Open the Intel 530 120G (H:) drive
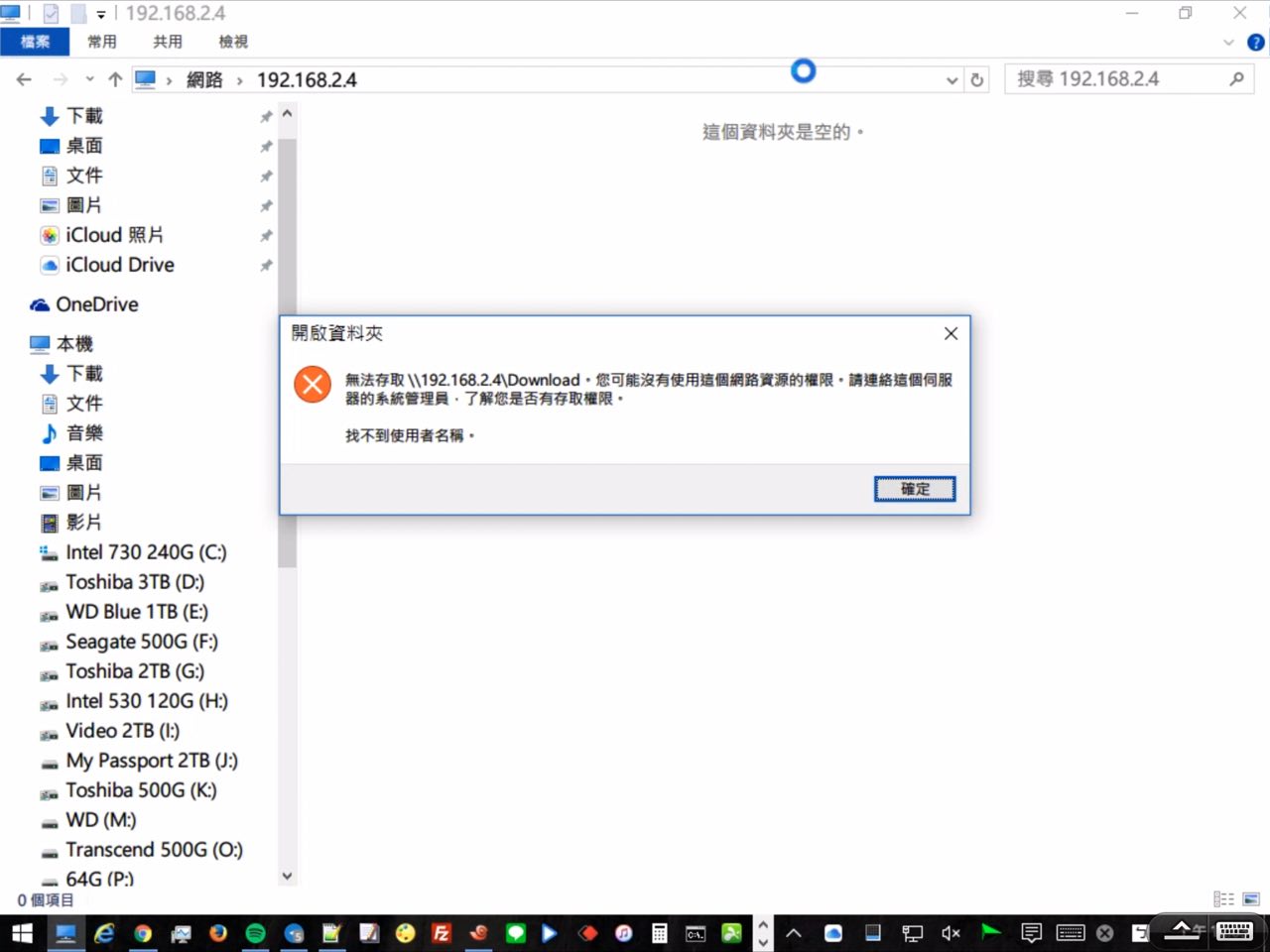1270x952 pixels. (147, 701)
